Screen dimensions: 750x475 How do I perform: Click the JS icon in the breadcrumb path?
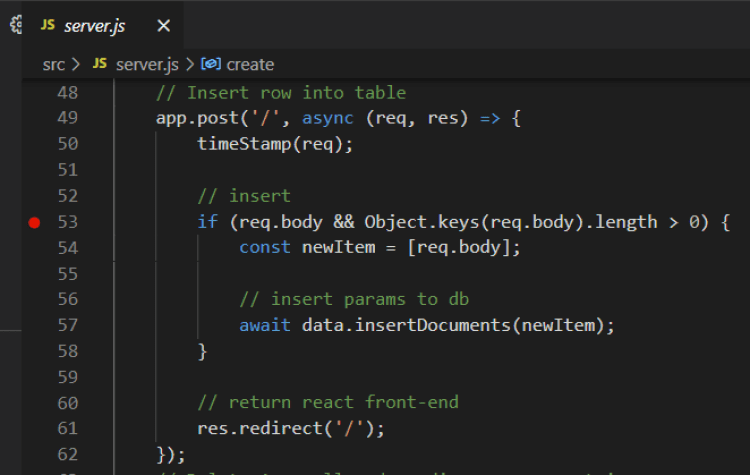[99, 63]
